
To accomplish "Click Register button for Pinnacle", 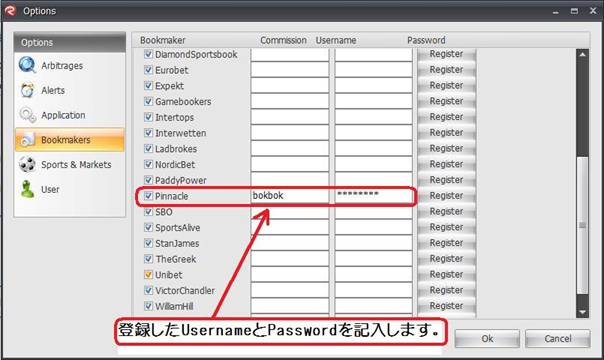I will click(x=446, y=196).
